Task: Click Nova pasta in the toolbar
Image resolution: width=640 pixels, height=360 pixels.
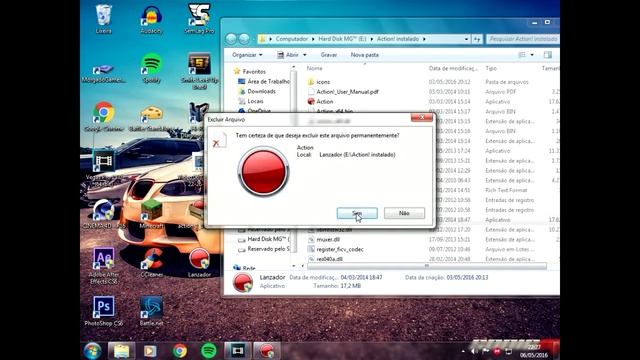Action: coord(364,55)
